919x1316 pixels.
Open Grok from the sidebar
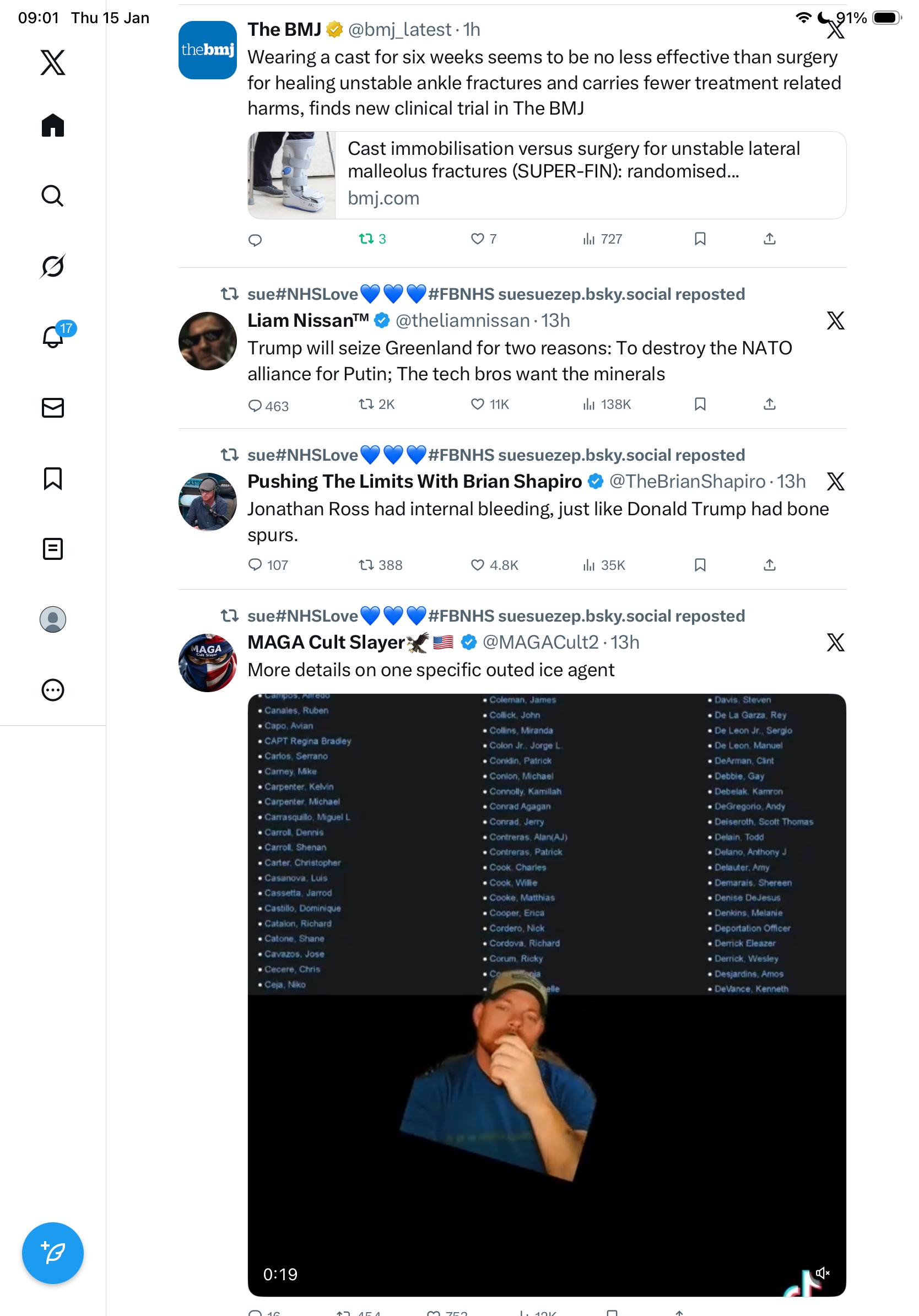click(53, 266)
